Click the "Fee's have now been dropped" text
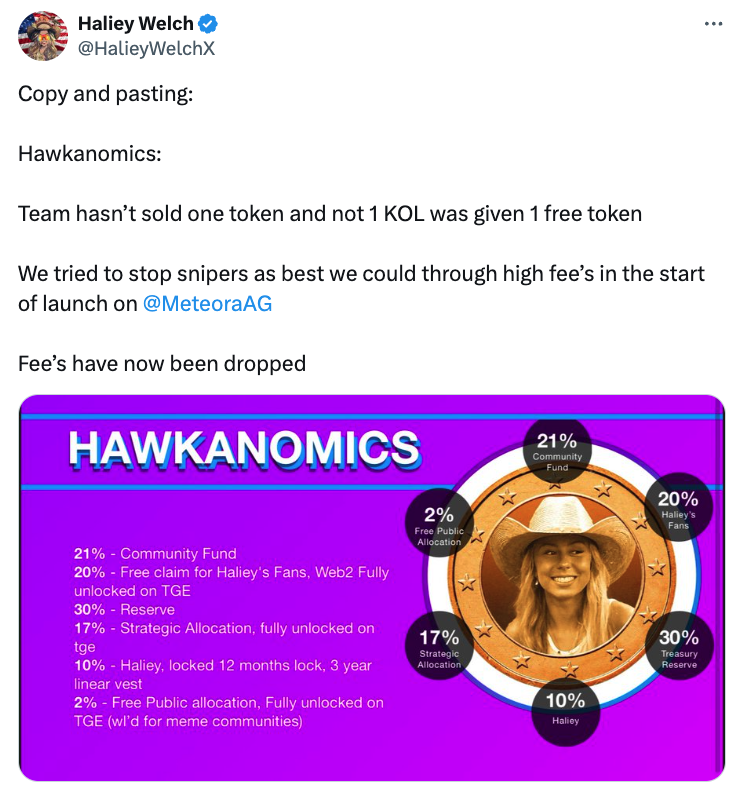Viewport: 744px width, 793px height. (x=162, y=363)
